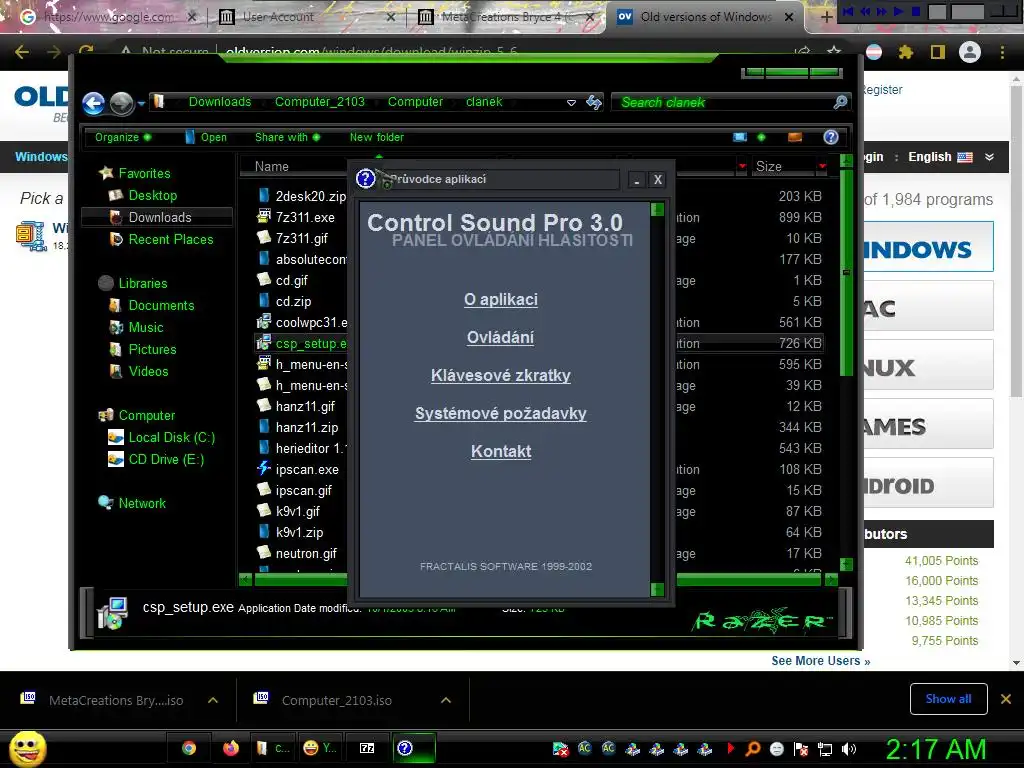Open the Chrome profile avatar icon
The height and width of the screenshot is (768, 1024).
(970, 52)
